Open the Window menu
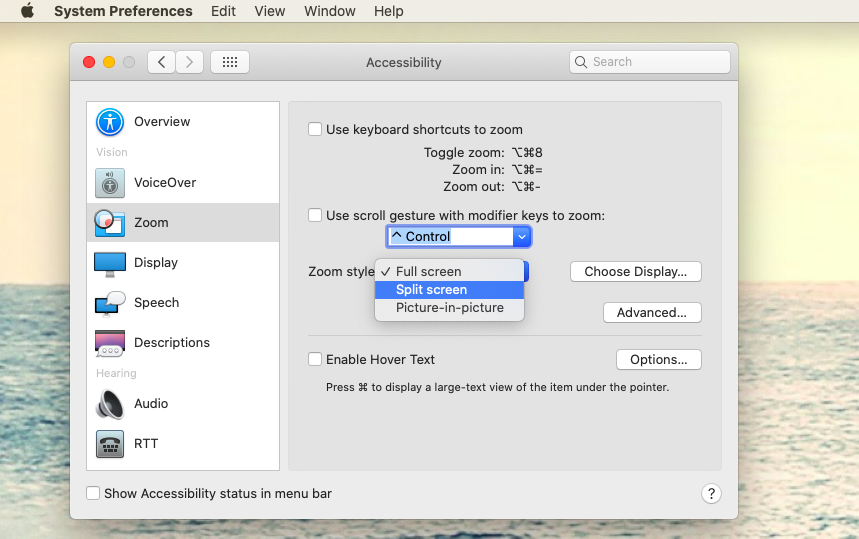This screenshot has width=859, height=539. point(330,11)
